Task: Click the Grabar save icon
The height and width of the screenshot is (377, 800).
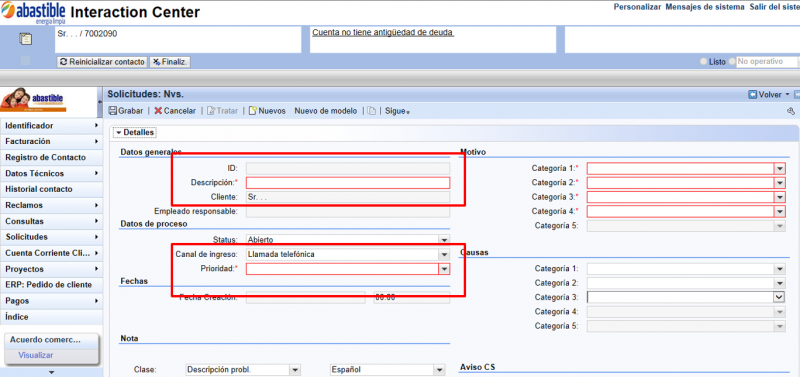Action: (x=113, y=111)
